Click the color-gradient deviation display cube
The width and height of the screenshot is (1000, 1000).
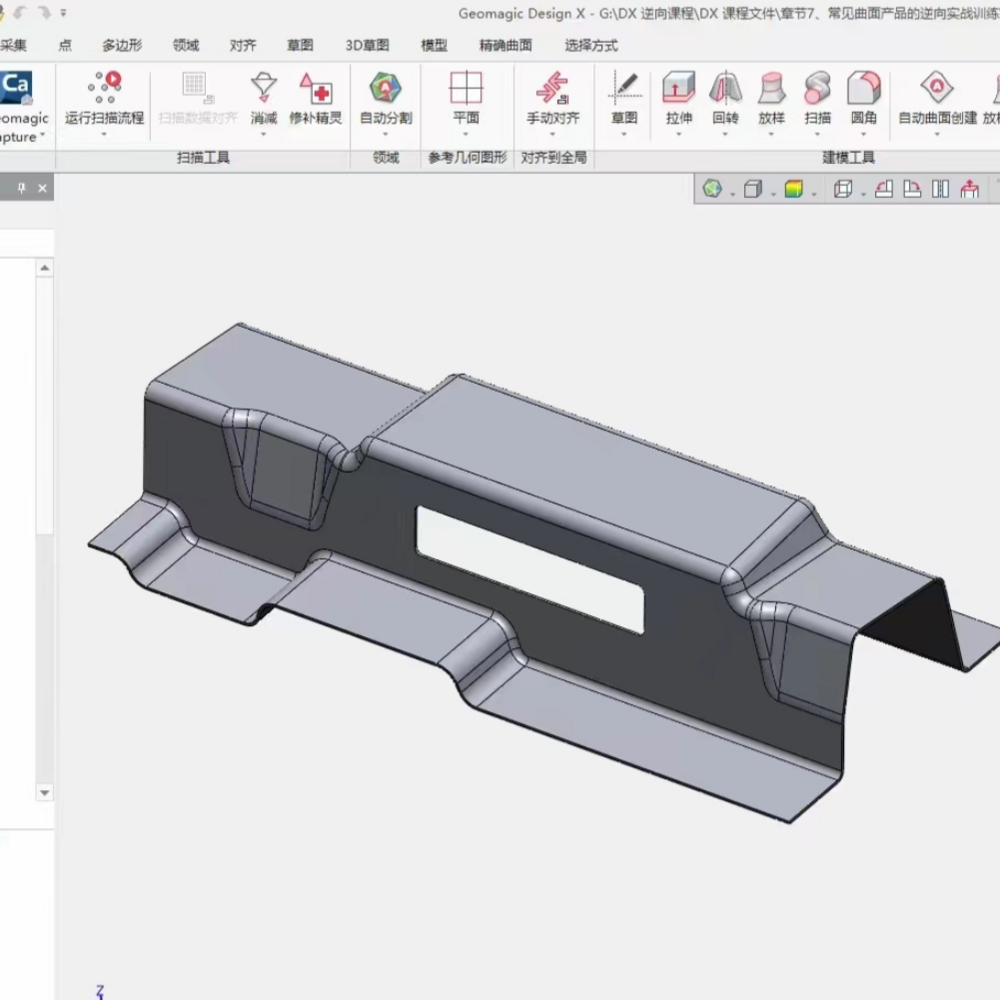[x=794, y=189]
